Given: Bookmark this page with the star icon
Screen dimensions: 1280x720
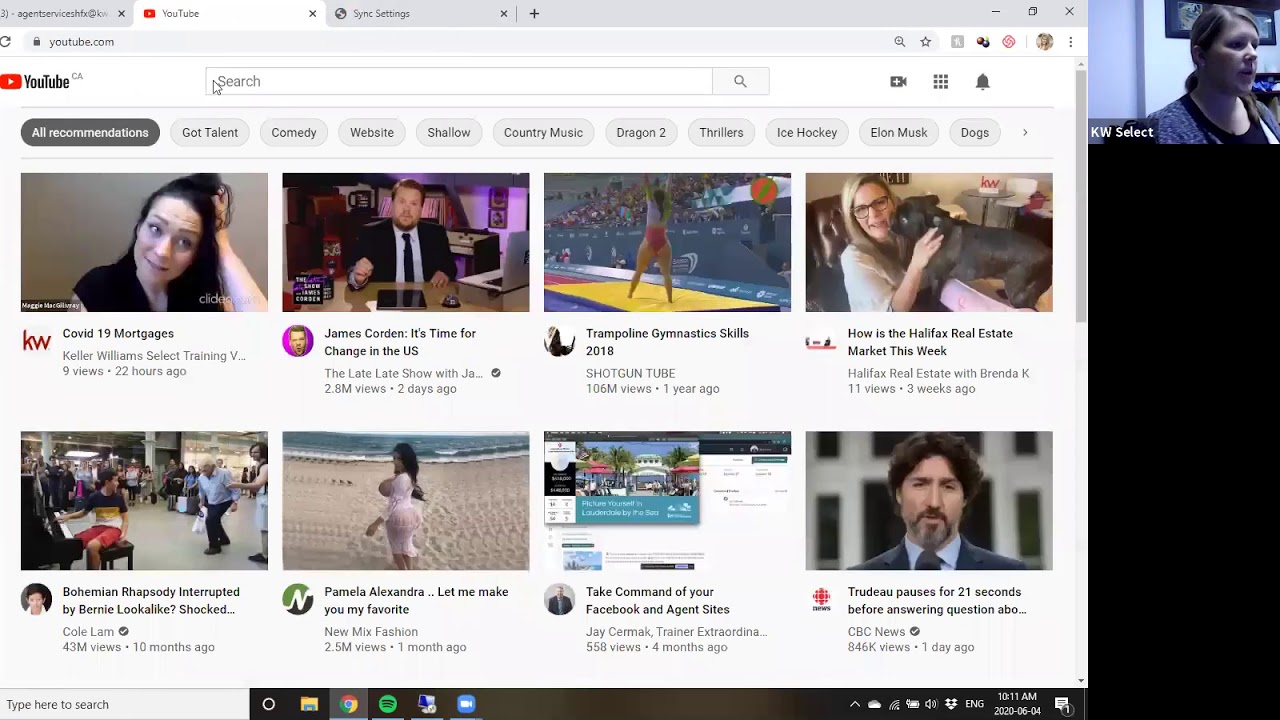Looking at the screenshot, I should (926, 42).
